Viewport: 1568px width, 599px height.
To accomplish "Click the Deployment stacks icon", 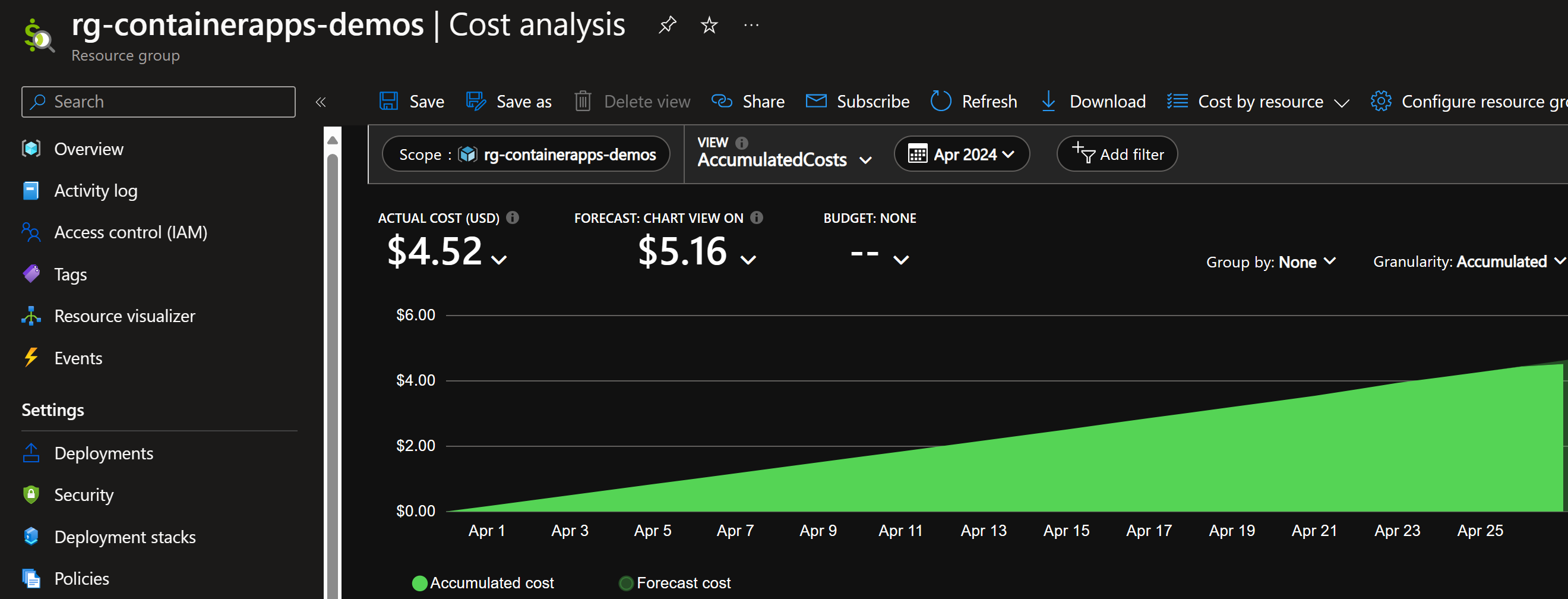I will [31, 536].
